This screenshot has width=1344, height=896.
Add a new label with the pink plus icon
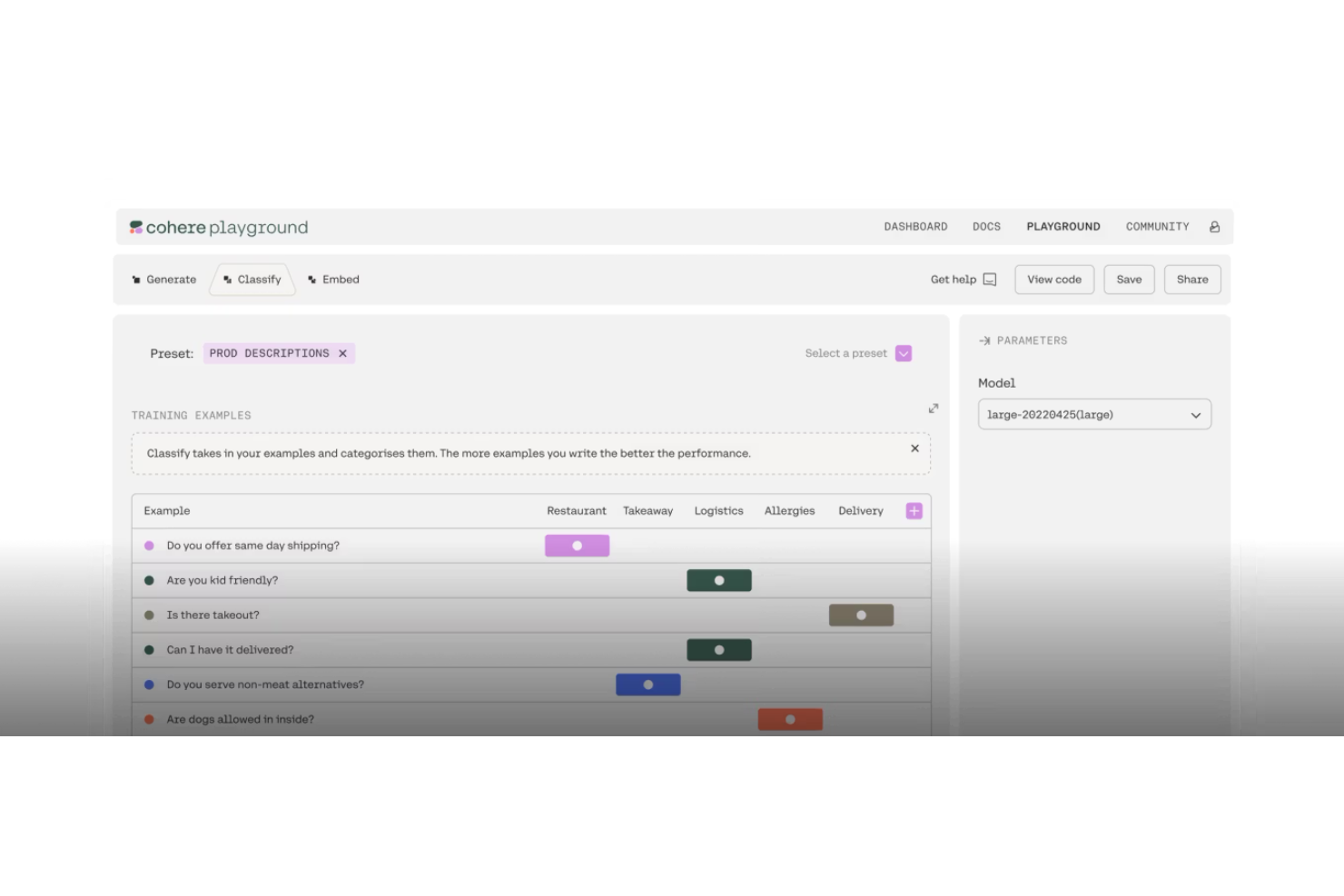[x=914, y=510]
